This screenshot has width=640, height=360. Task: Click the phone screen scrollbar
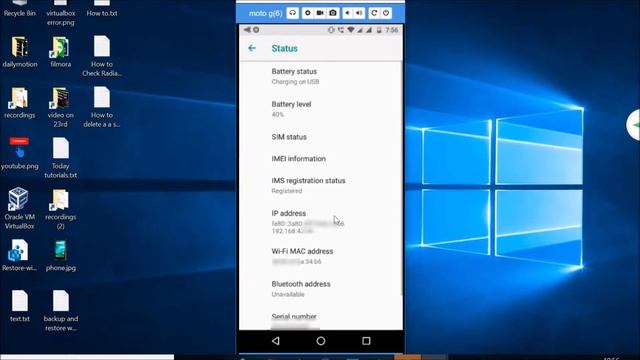[402, 178]
